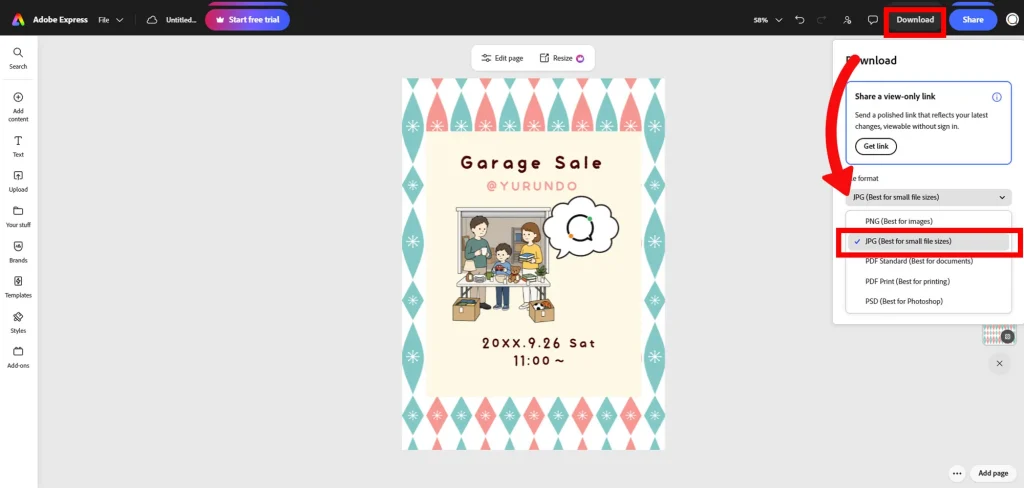Open the user profile avatar
This screenshot has width=1024, height=488.
pyautogui.click(x=1012, y=20)
